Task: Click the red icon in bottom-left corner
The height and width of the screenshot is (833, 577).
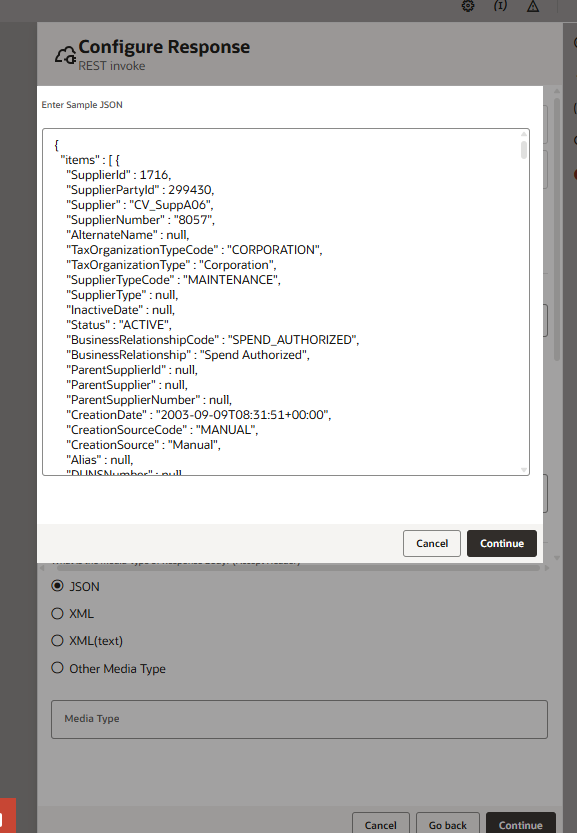Action: tap(7, 815)
